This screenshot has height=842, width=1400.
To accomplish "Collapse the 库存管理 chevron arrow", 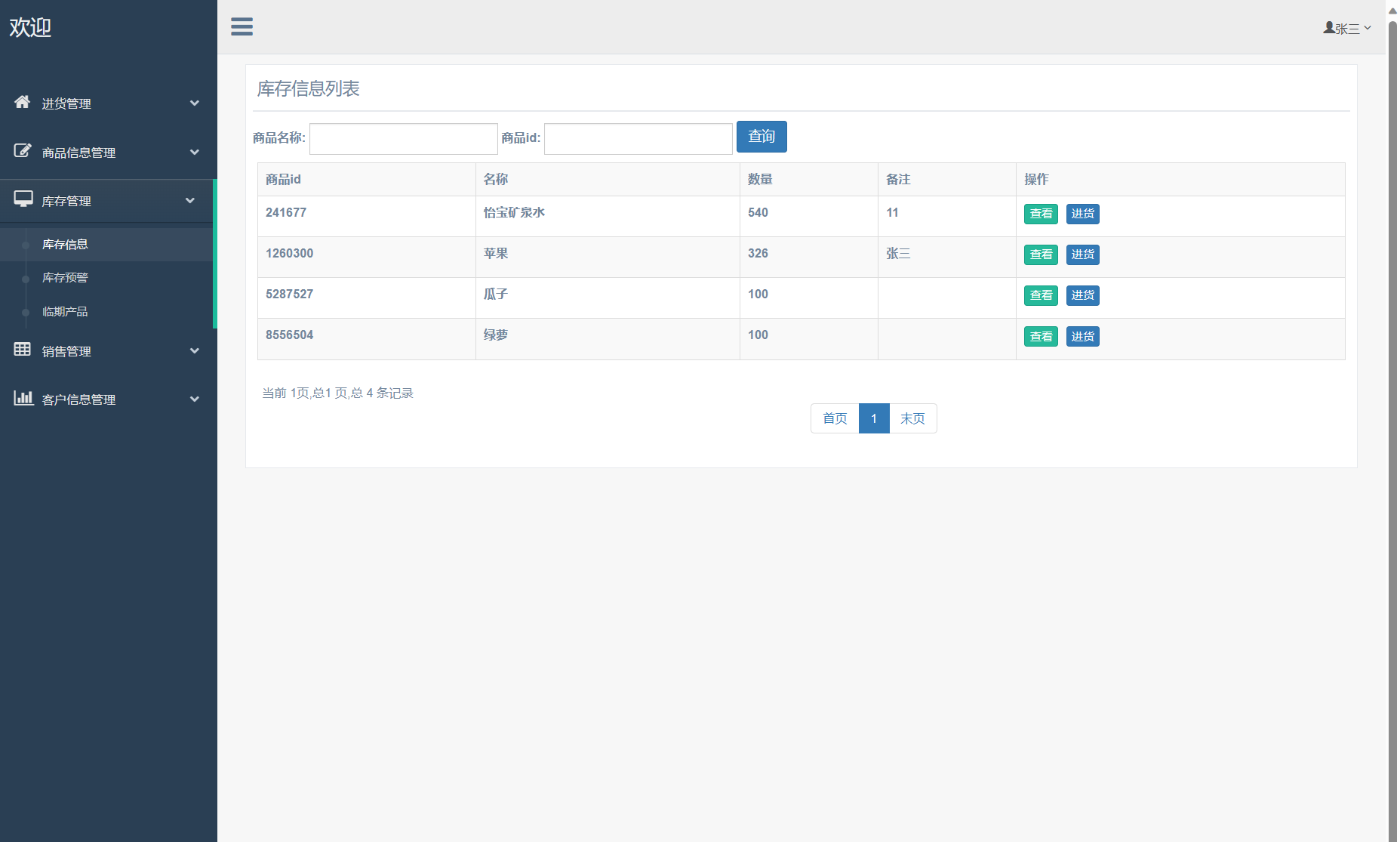I will [190, 201].
